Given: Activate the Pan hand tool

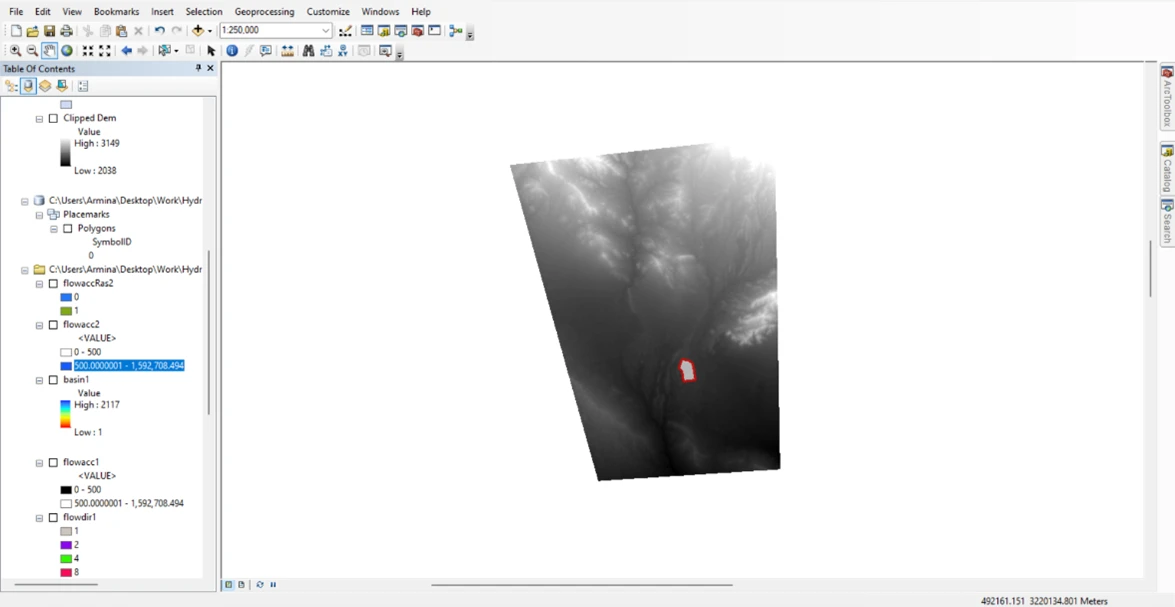Looking at the screenshot, I should point(49,50).
